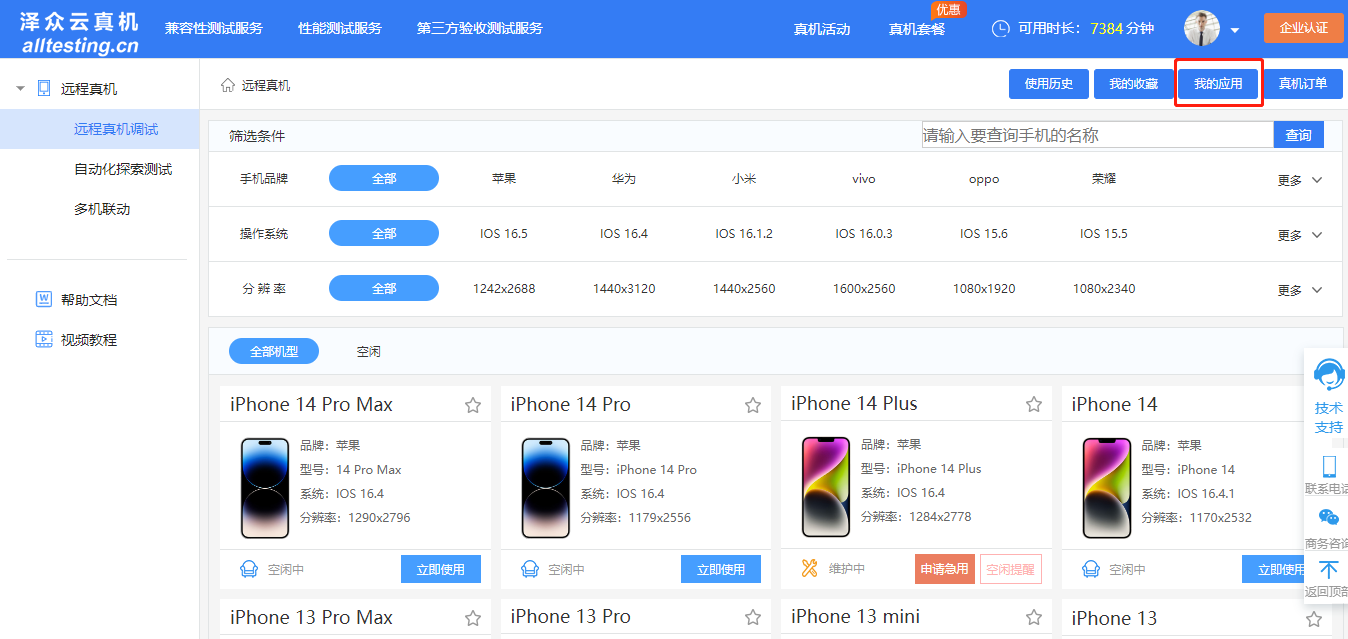
Task: Expand 更多 for 手机品牌 filter
Action: click(x=1300, y=180)
